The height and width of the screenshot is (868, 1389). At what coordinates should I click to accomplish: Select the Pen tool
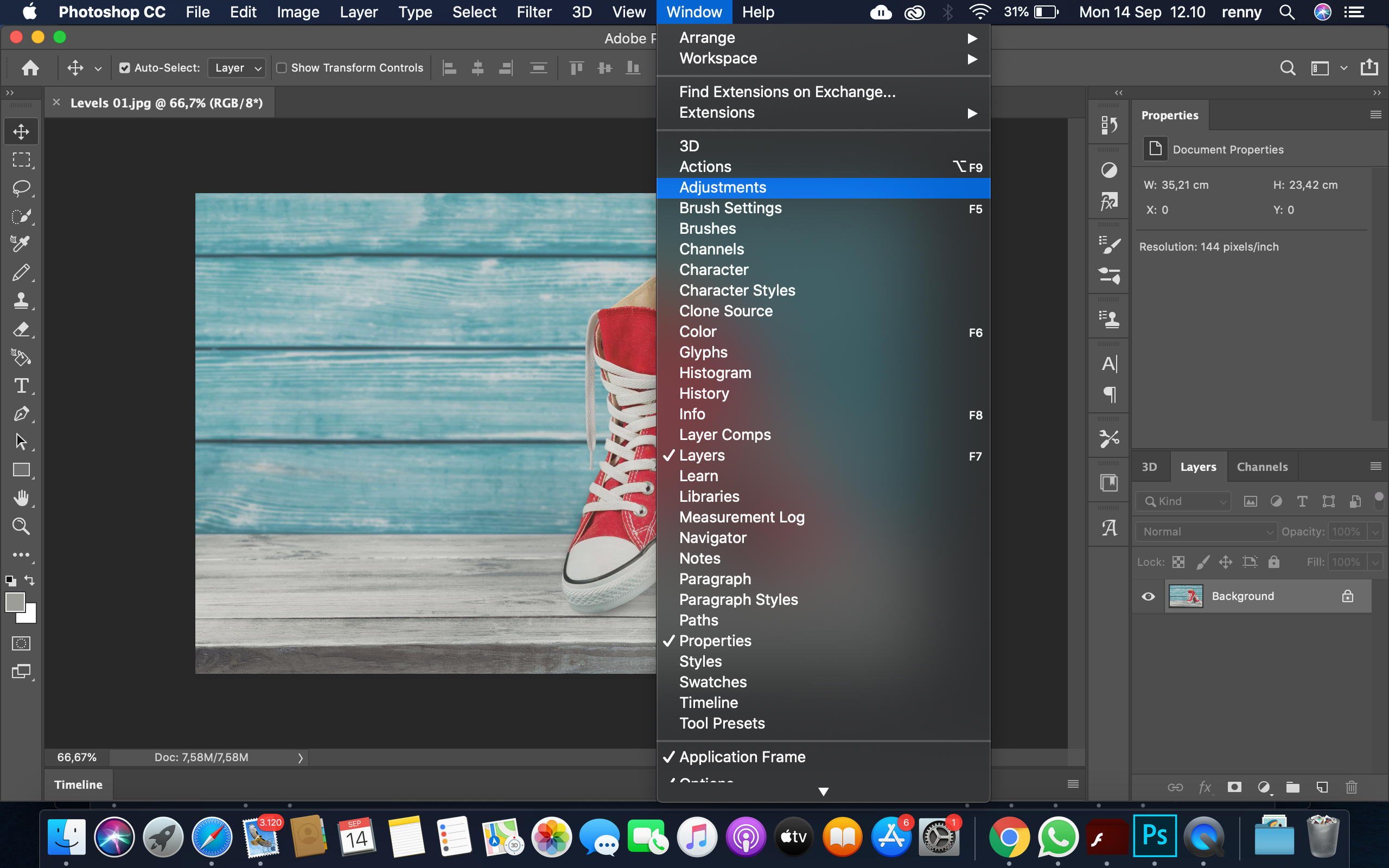tap(21, 413)
